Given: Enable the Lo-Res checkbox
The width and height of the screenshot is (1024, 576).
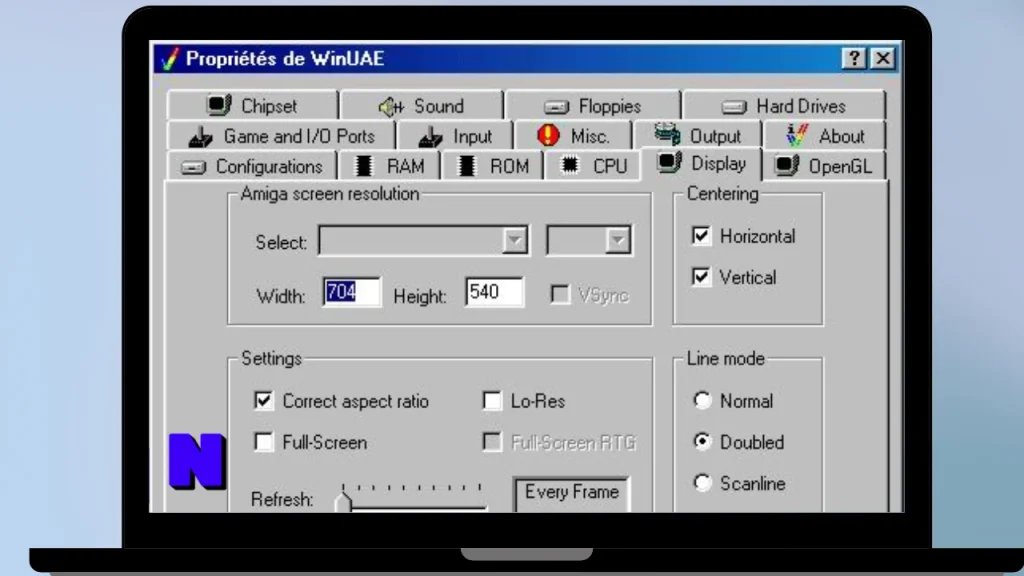Looking at the screenshot, I should [x=492, y=400].
